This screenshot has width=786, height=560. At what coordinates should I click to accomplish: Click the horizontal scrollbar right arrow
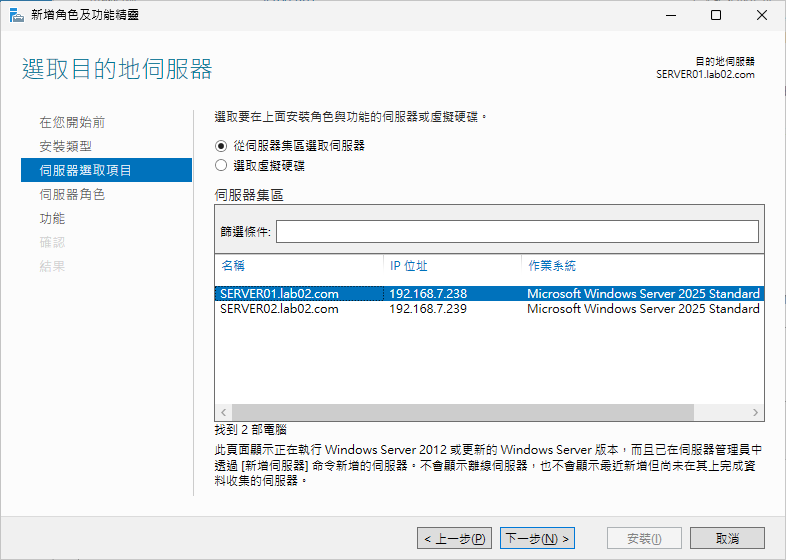coord(755,413)
